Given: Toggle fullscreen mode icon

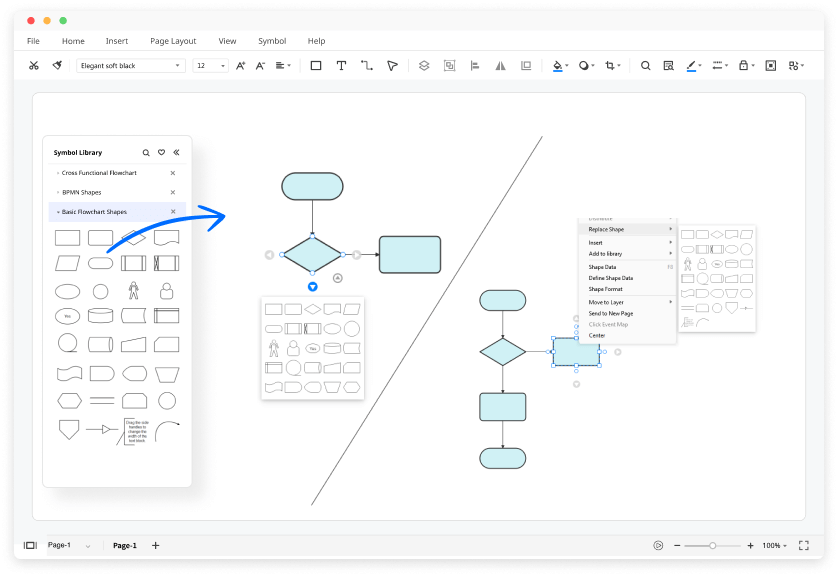Looking at the screenshot, I should coord(804,545).
